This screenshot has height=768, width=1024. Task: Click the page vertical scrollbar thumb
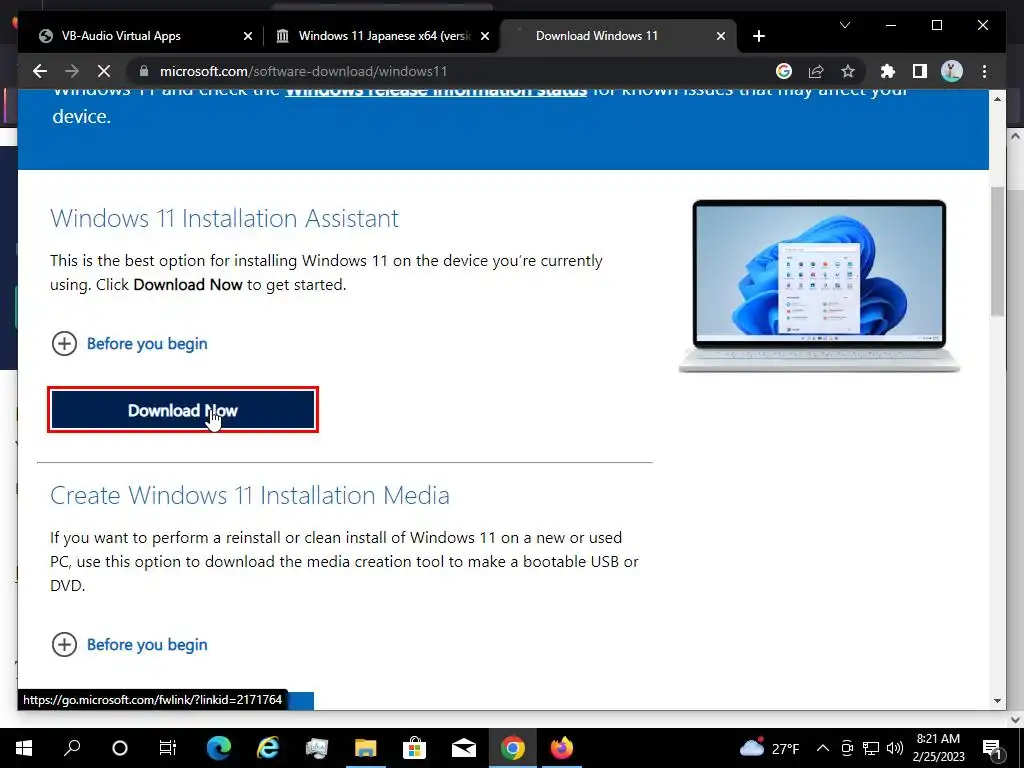[997, 251]
